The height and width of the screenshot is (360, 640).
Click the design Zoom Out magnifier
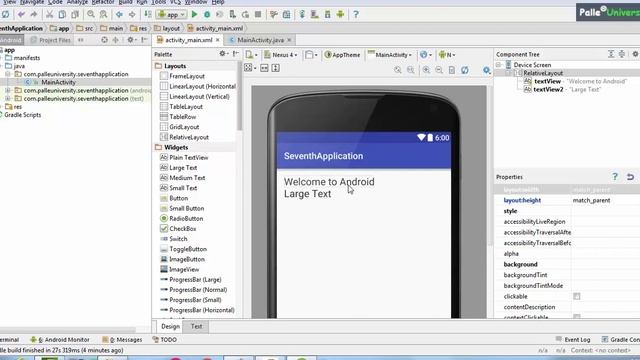point(439,70)
